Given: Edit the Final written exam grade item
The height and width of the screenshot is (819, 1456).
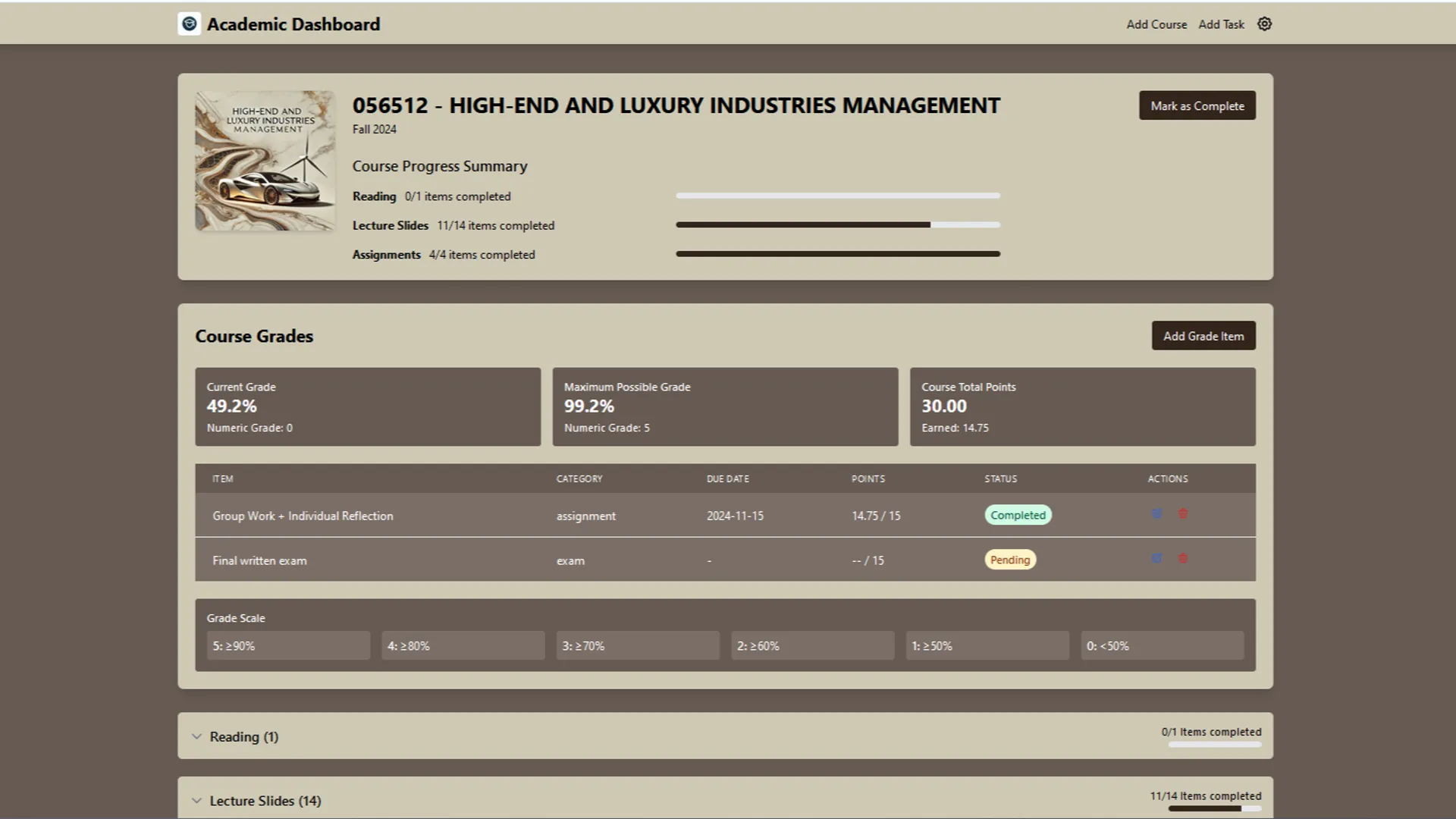Looking at the screenshot, I should click(x=1156, y=559).
